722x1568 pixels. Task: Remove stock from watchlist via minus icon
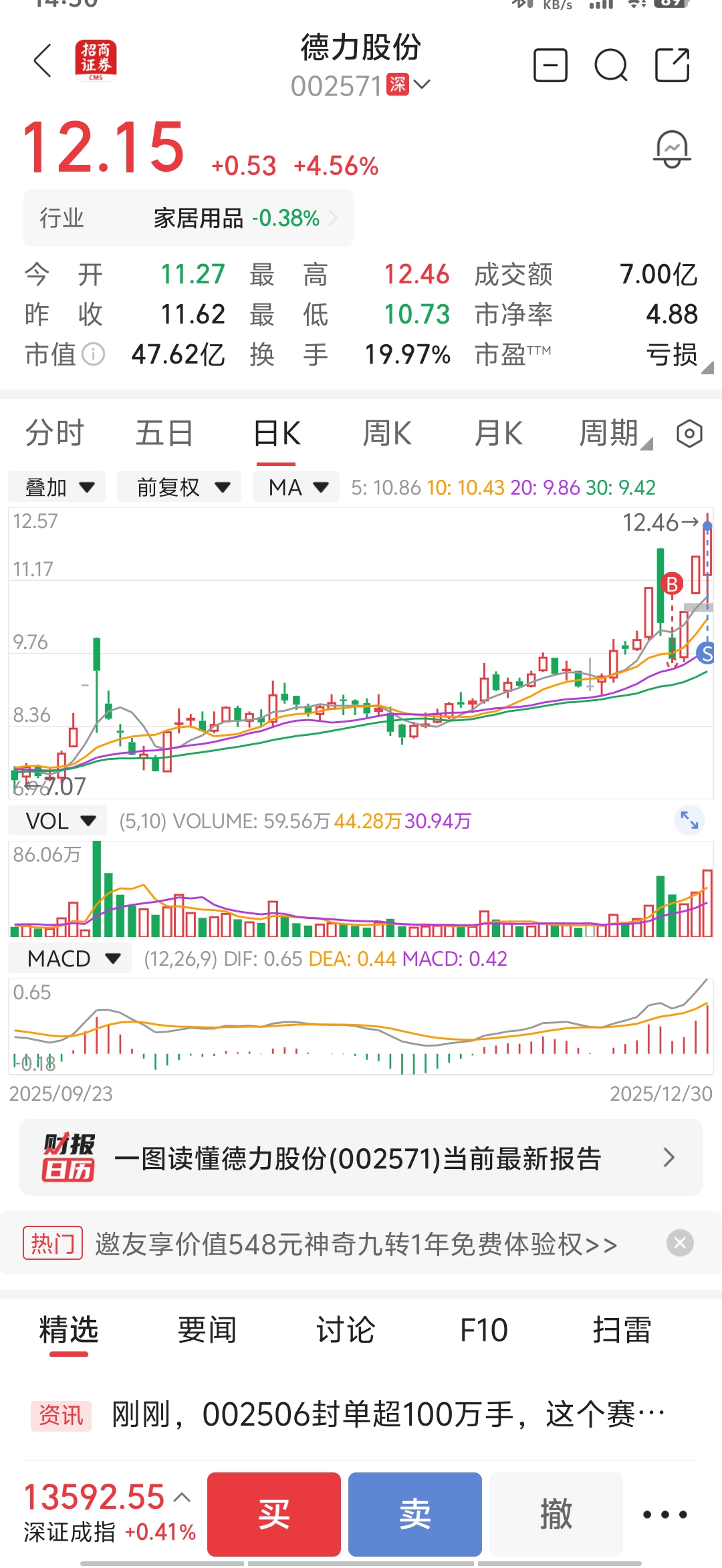click(x=550, y=66)
